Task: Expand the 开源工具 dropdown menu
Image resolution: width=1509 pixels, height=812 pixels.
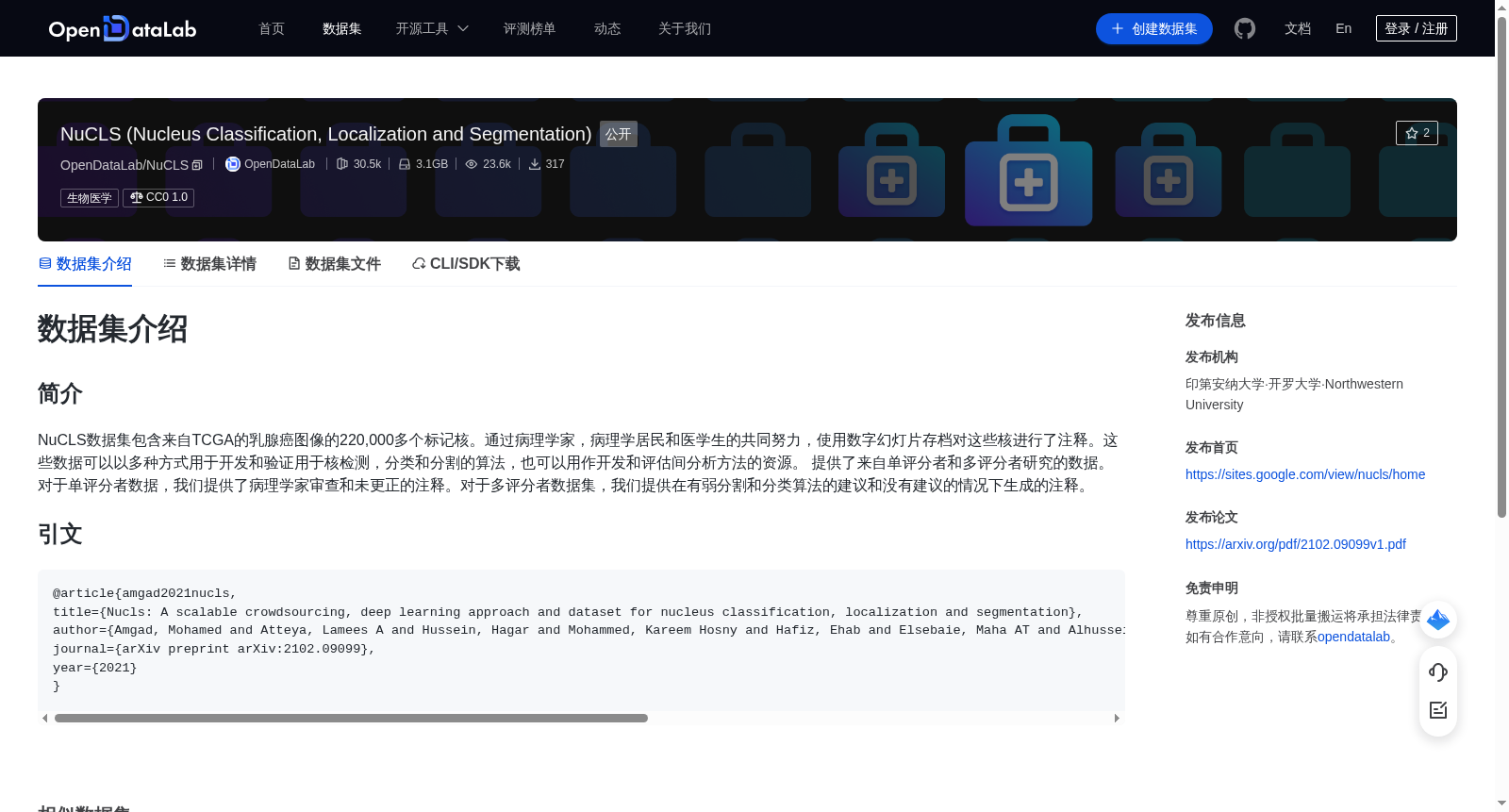Action: pos(432,28)
